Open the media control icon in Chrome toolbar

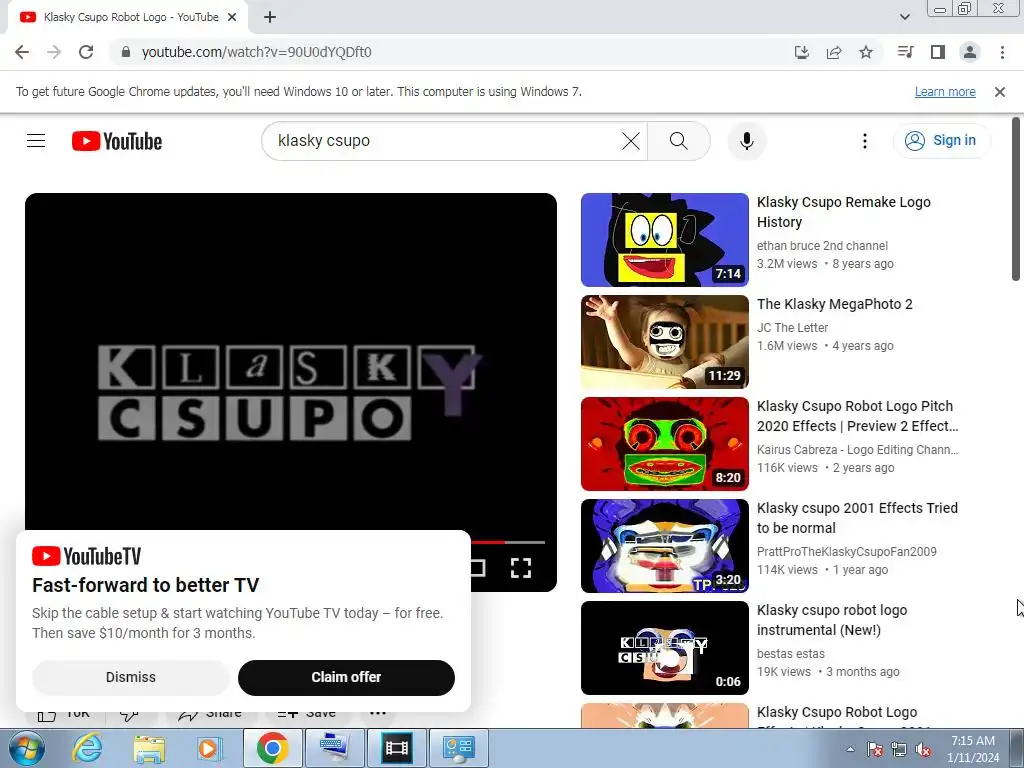coord(906,52)
